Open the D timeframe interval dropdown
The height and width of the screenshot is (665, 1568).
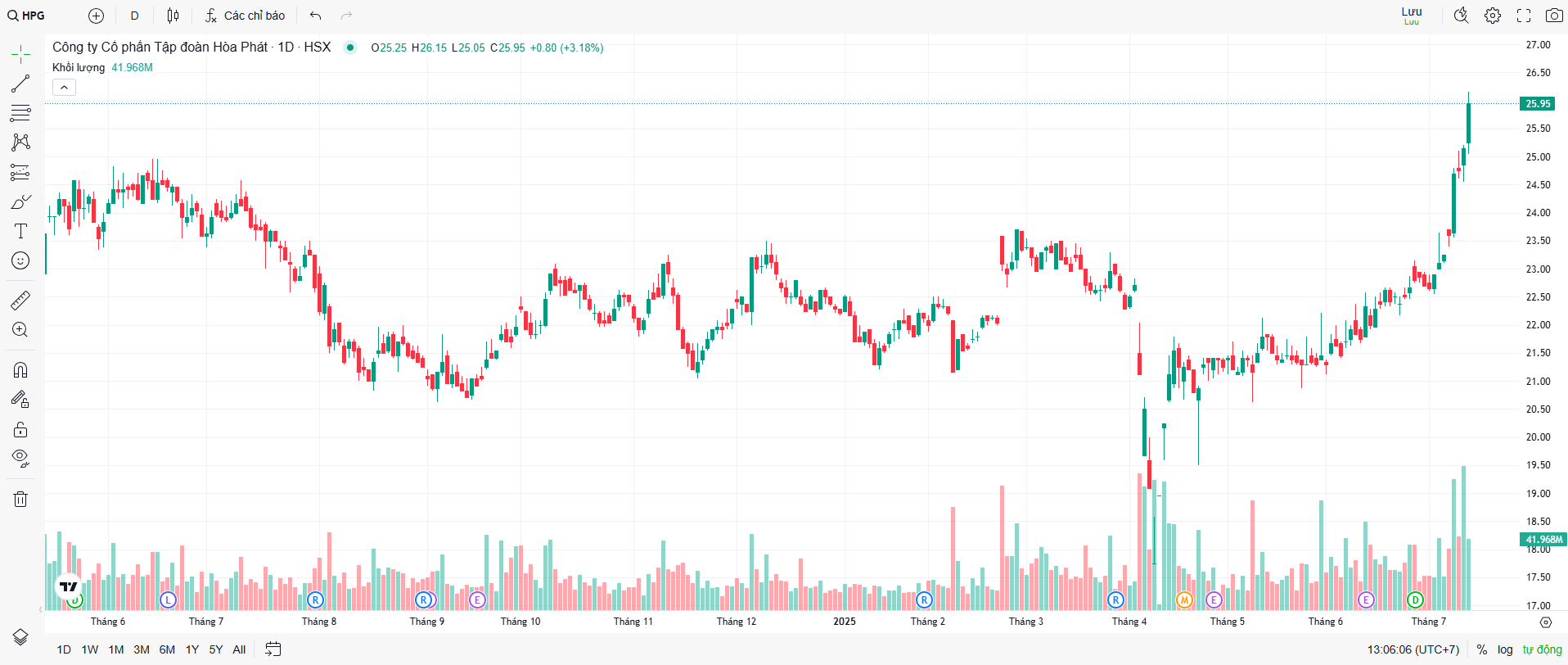[135, 16]
